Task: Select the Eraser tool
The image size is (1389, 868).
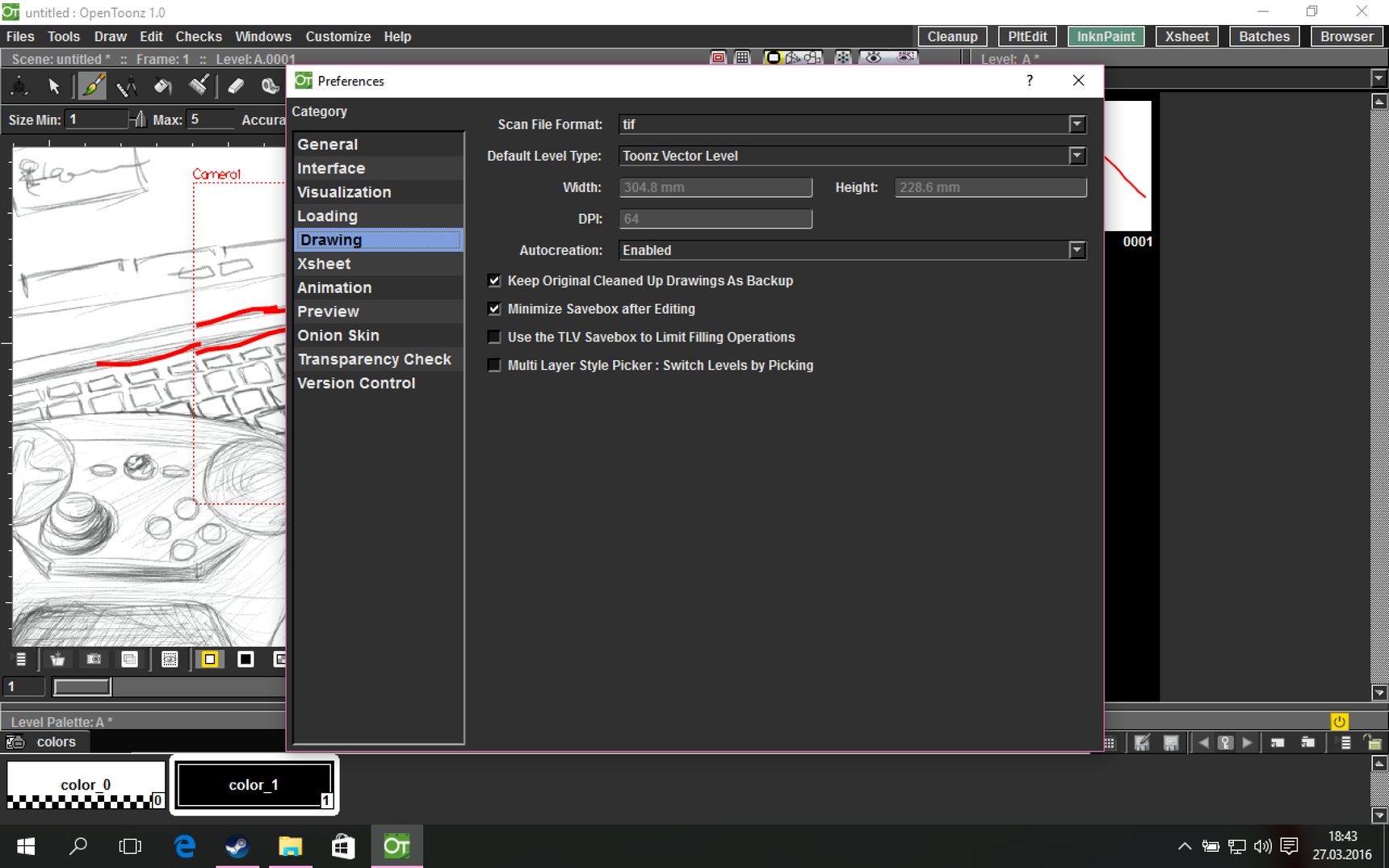Action: (x=236, y=86)
